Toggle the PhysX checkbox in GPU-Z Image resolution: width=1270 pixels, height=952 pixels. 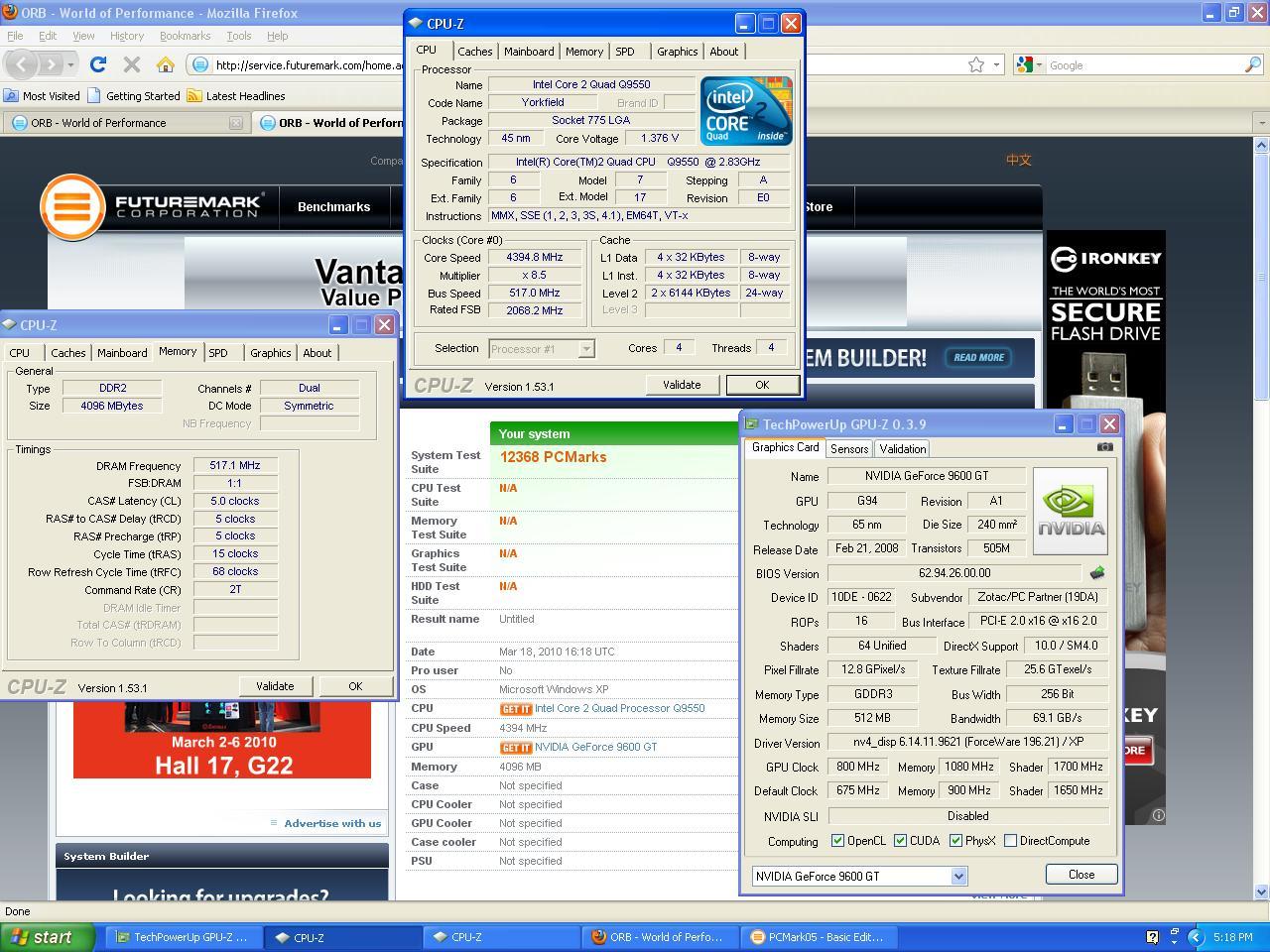click(955, 841)
